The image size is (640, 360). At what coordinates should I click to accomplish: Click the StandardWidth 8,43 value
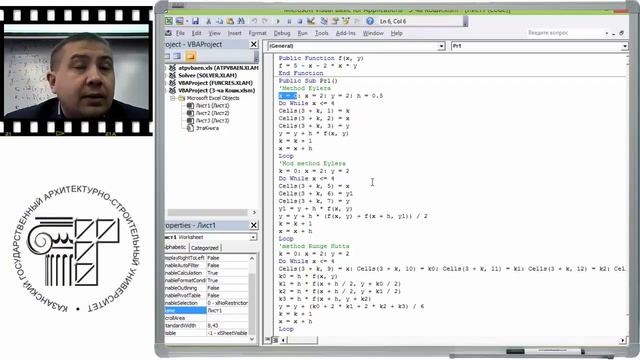click(x=227, y=325)
